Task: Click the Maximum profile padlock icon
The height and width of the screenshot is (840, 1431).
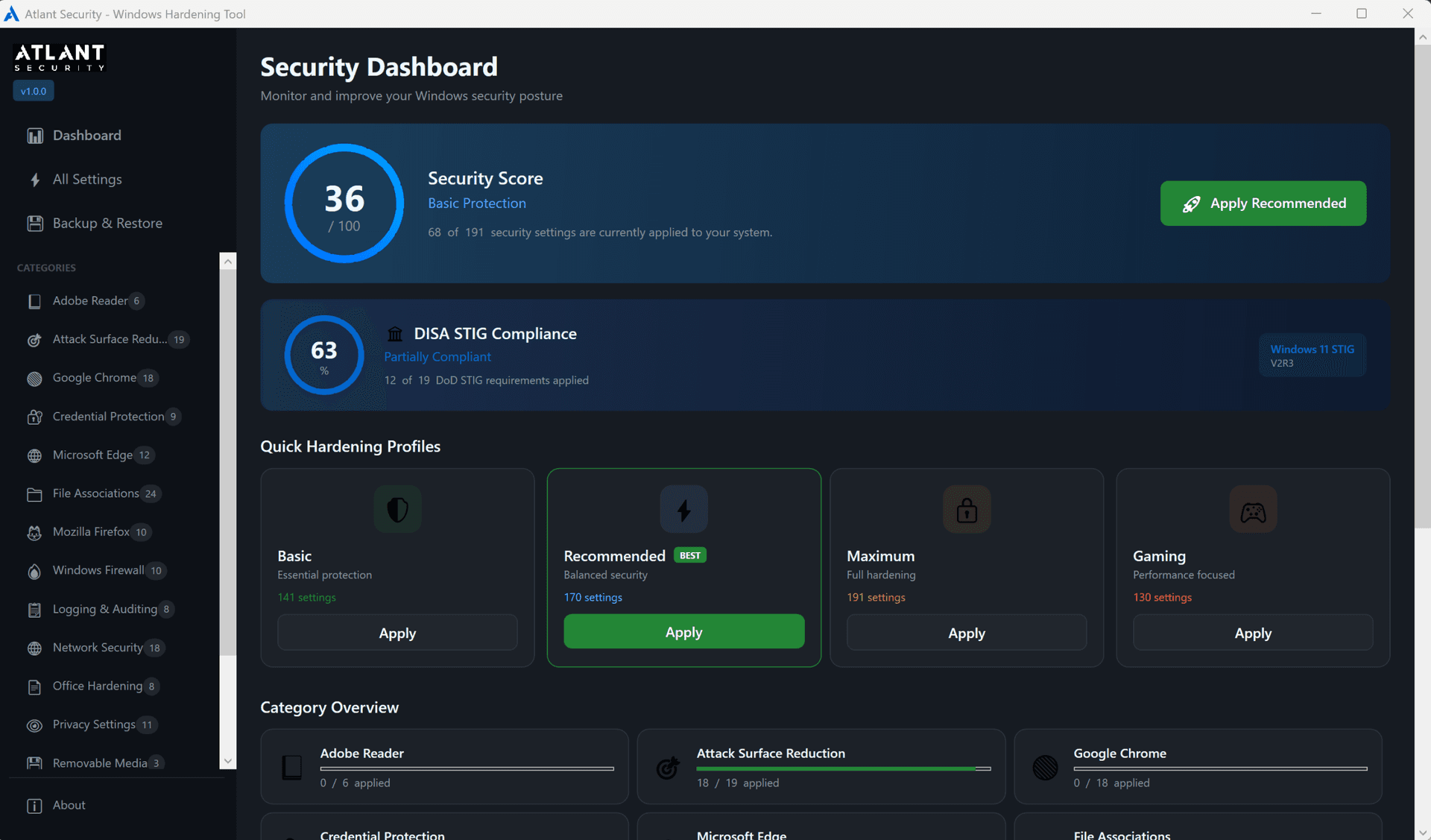Action: click(966, 510)
